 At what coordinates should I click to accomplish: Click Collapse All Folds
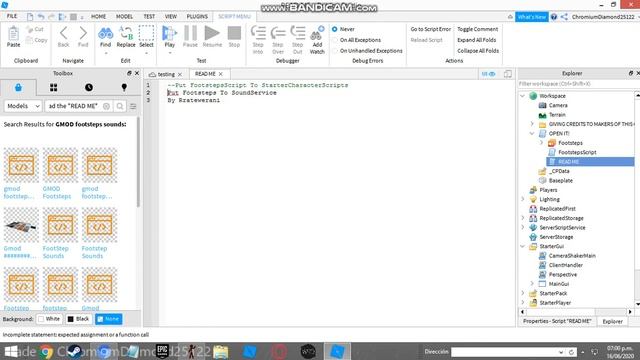tap(478, 51)
